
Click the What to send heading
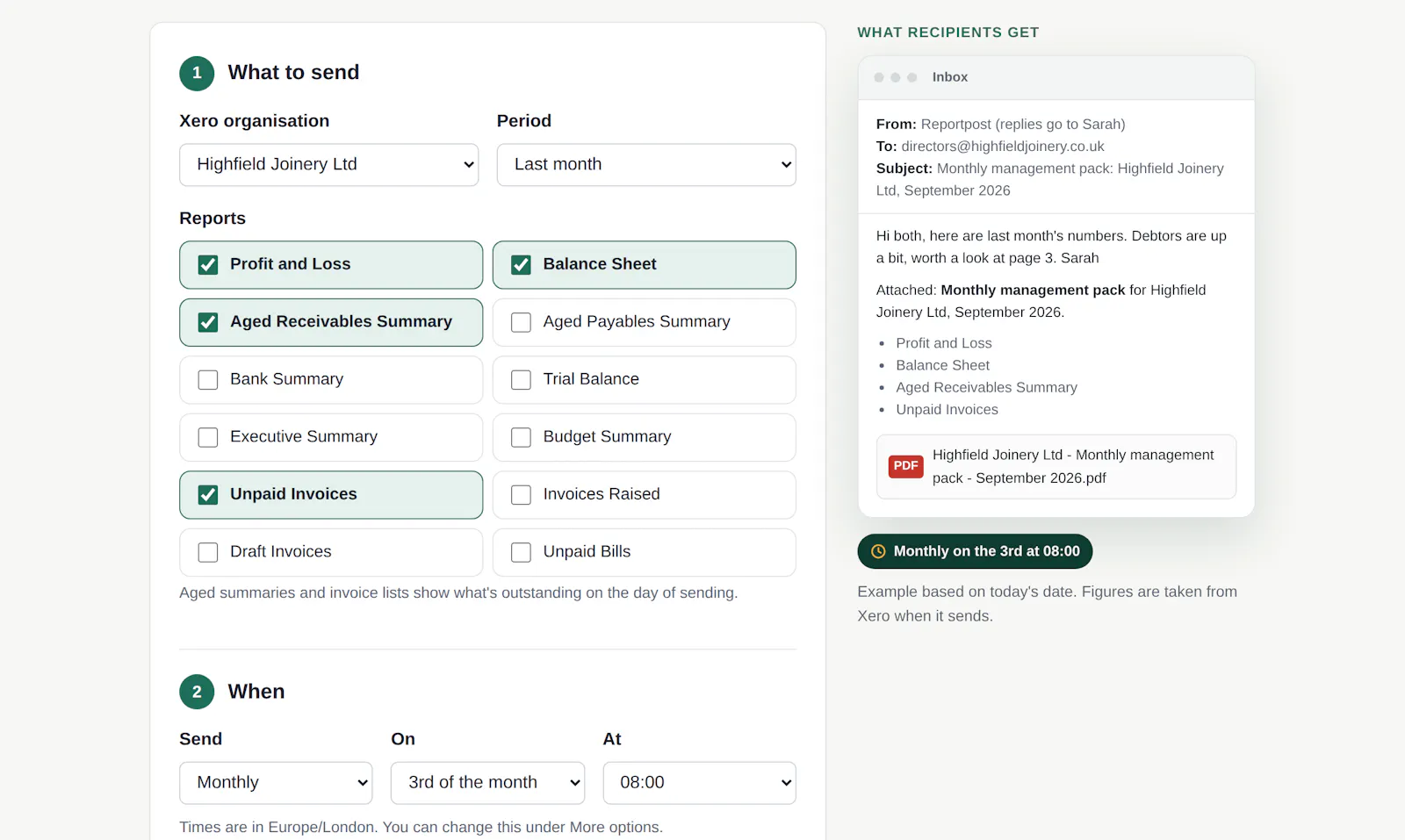tap(293, 72)
